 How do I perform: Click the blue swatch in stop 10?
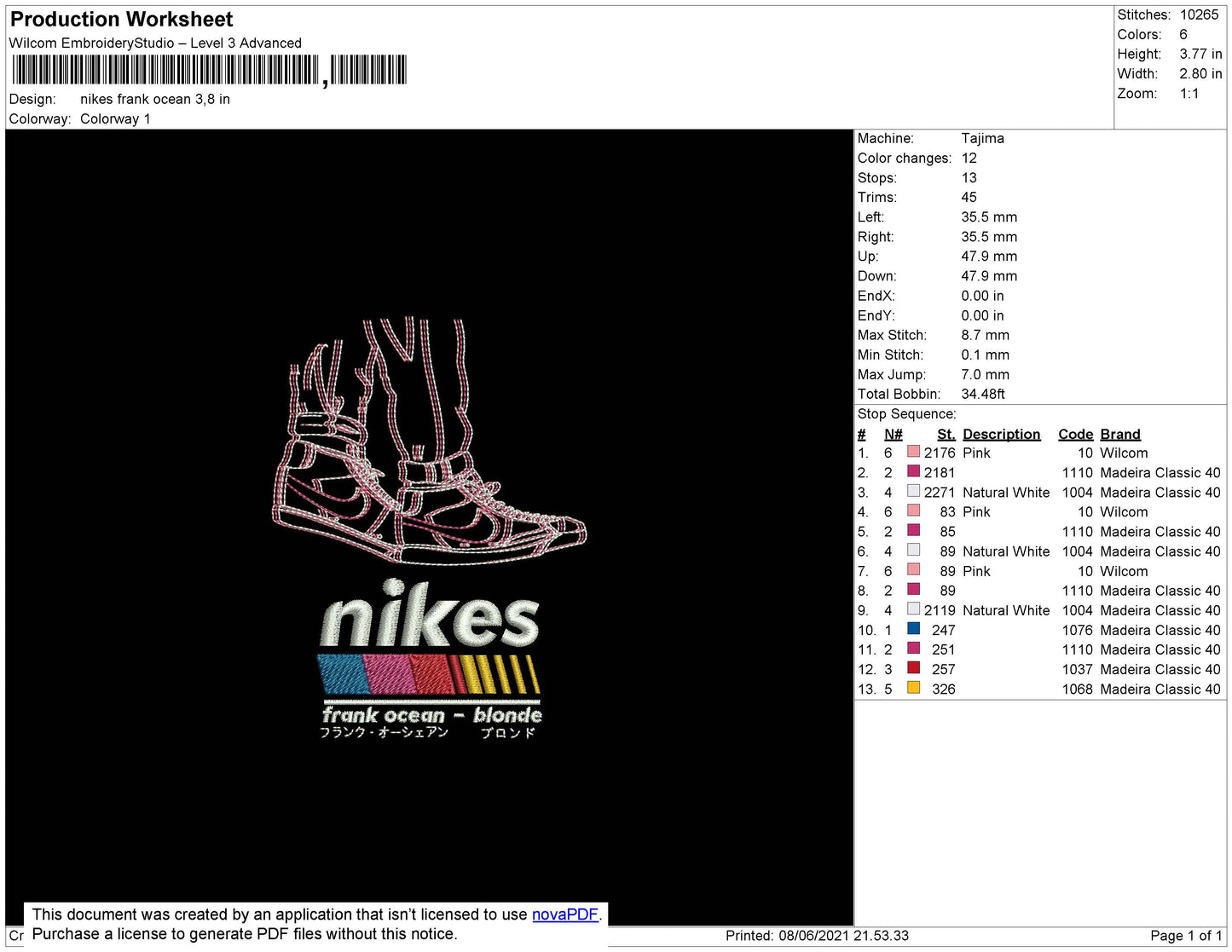click(913, 629)
